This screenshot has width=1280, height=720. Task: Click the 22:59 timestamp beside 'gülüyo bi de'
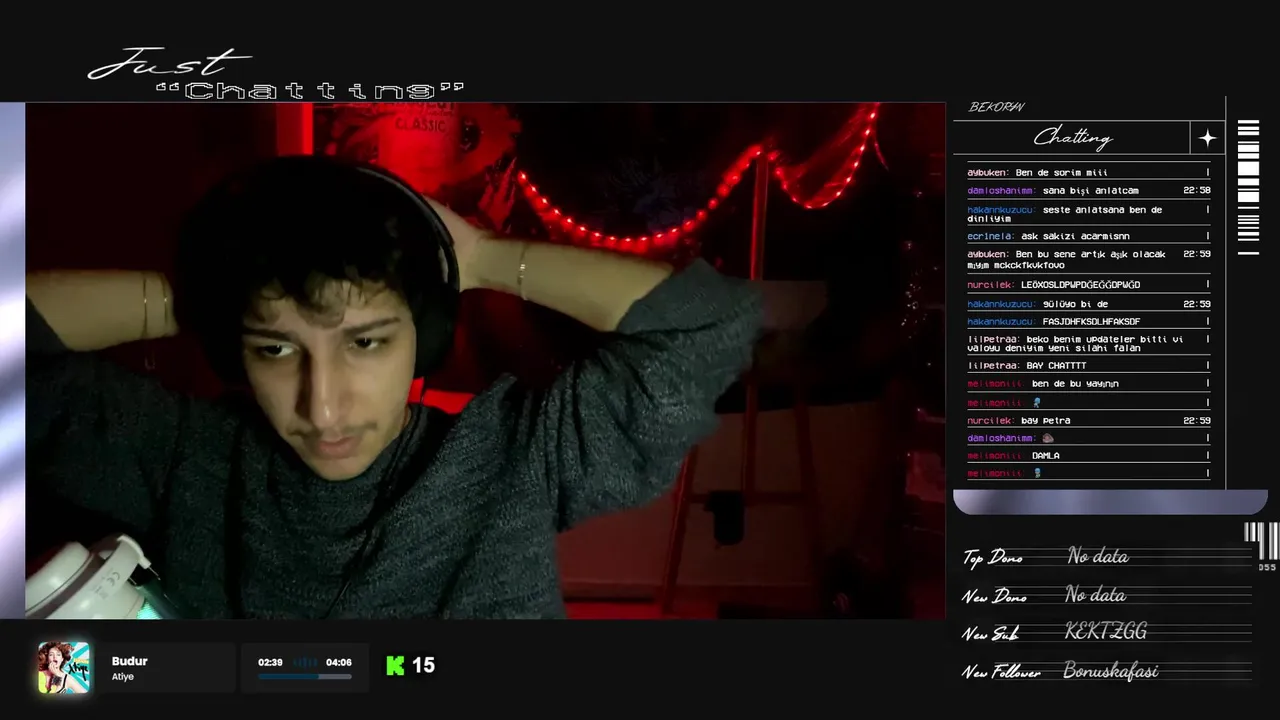coord(1197,304)
